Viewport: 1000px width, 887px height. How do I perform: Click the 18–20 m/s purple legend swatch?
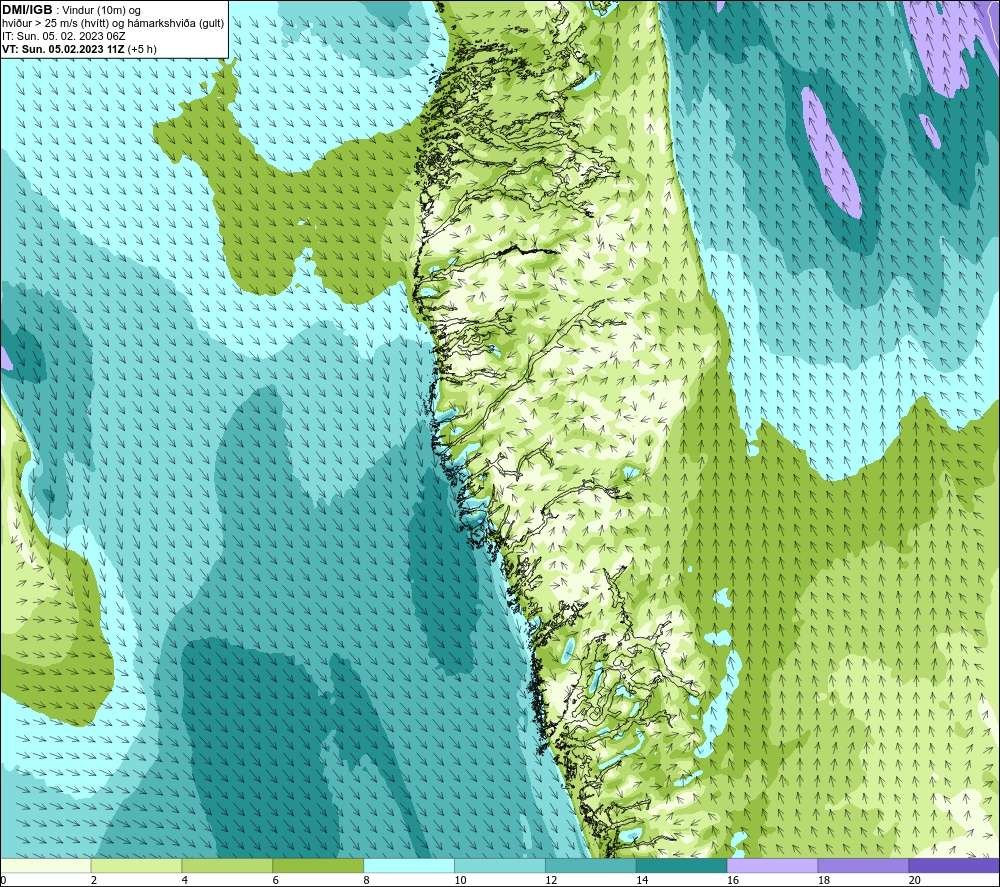pos(863,865)
